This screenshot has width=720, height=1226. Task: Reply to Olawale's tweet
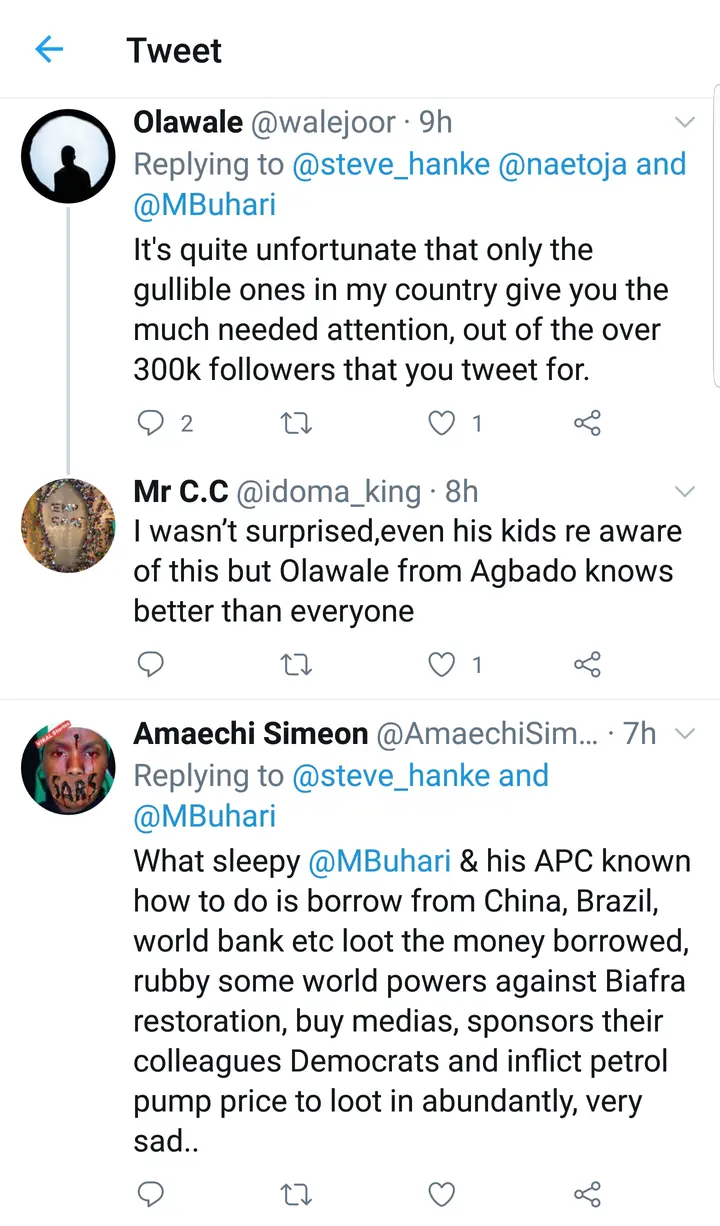(151, 424)
